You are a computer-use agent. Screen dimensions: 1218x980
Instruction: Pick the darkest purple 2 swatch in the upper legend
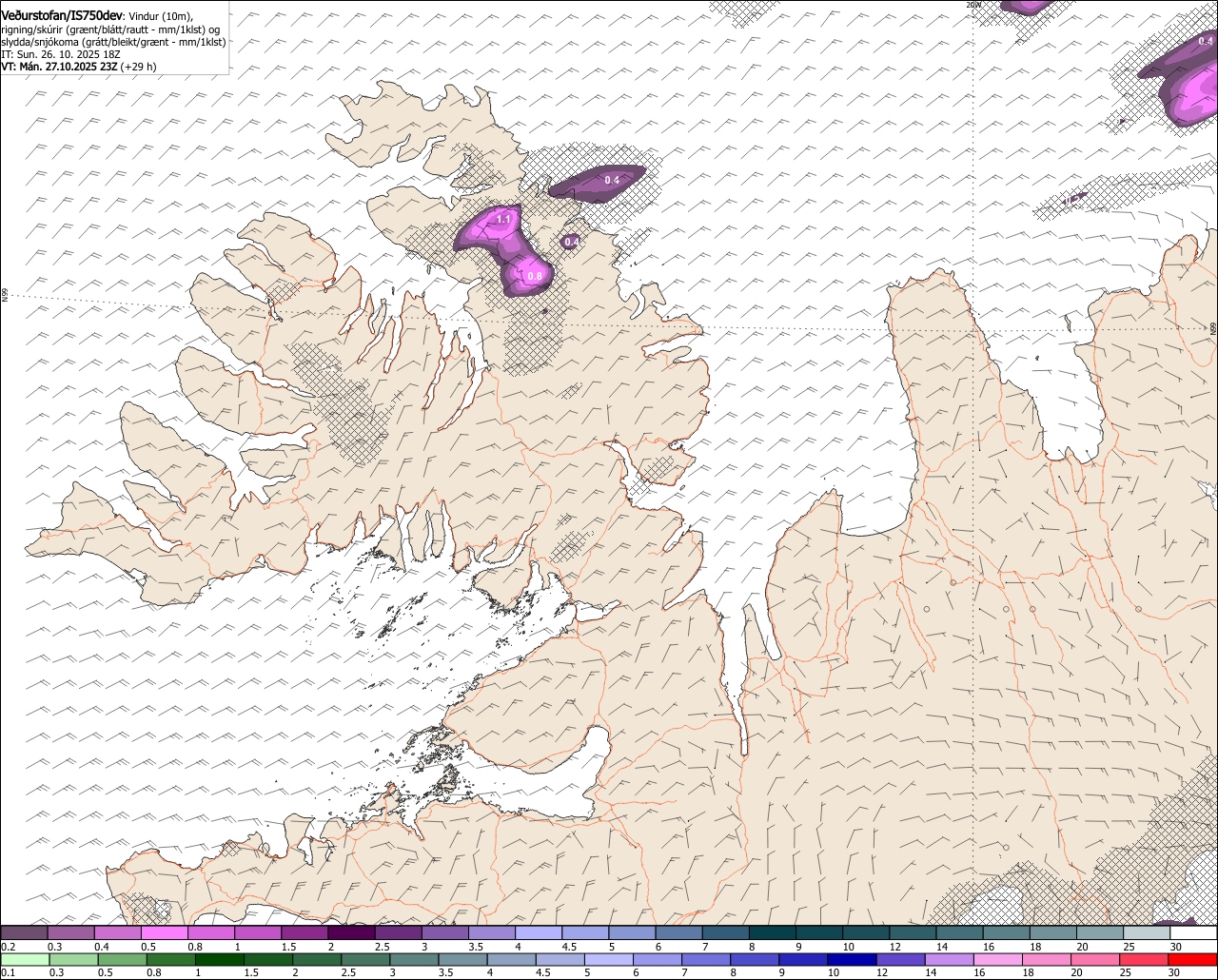(351, 932)
